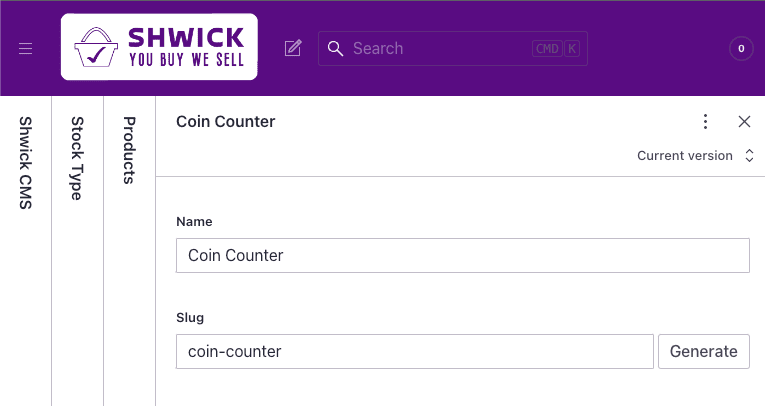Click the magnifying glass search icon
Viewport: 765px width, 406px height.
click(336, 48)
